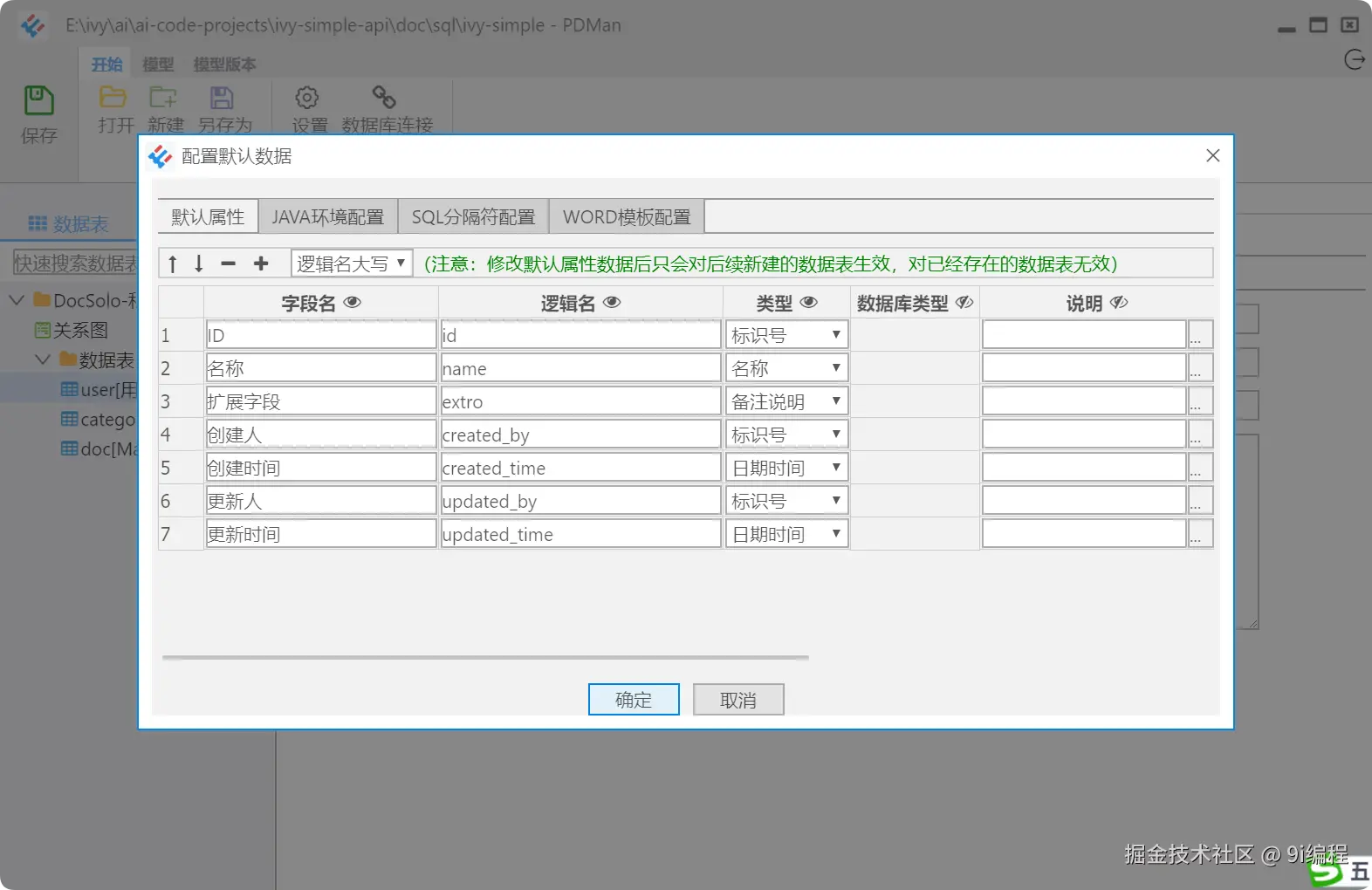Maximize the PDMan window
The width and height of the screenshot is (1372, 890).
click(x=1318, y=25)
